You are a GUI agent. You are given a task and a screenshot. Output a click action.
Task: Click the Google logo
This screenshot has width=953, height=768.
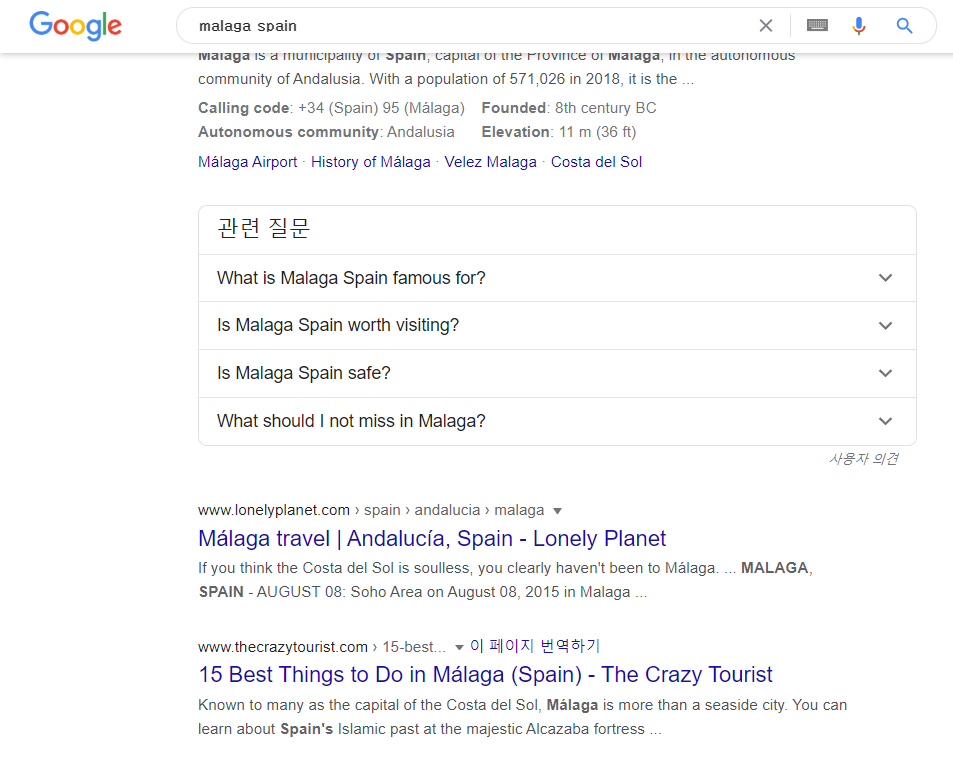tap(75, 26)
